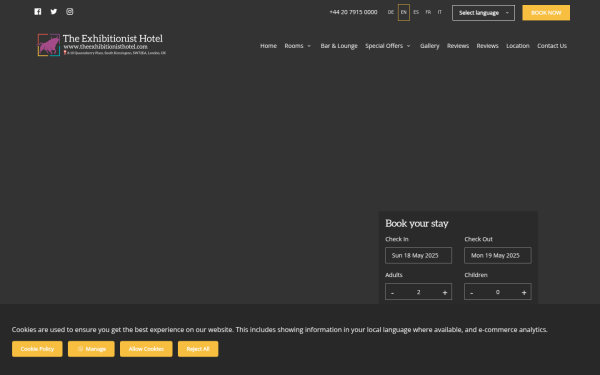Click the Children value 0
This screenshot has width=600, height=375.
pos(497,292)
